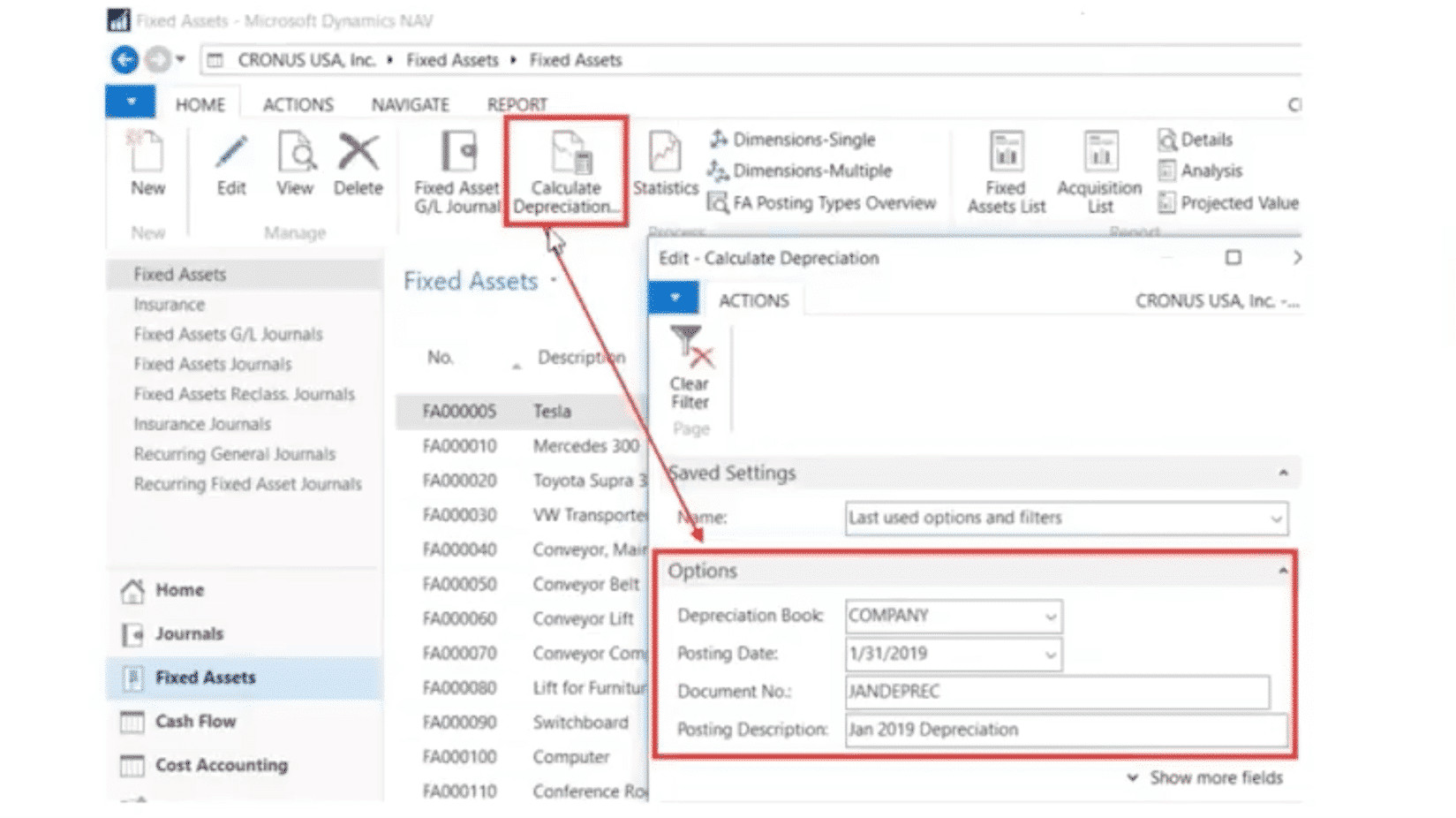
Task: Collapse the Options section
Action: point(1283,572)
